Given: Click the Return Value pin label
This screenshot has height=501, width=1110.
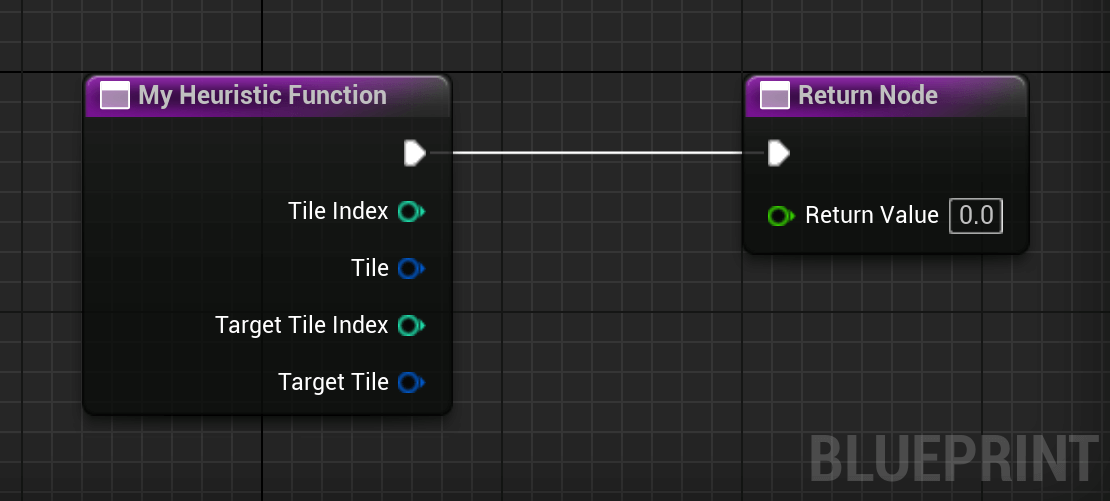Looking at the screenshot, I should pyautogui.click(x=871, y=215).
